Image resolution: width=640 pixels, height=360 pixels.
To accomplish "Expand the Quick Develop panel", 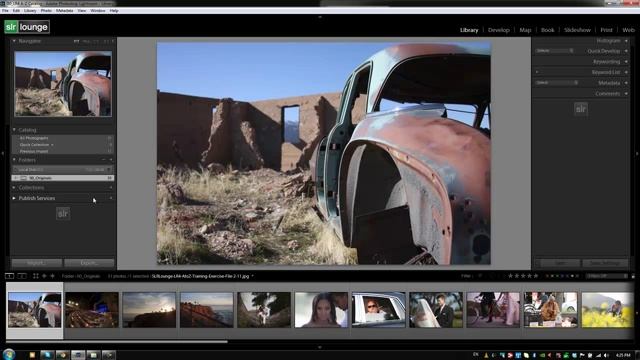I will (626, 51).
